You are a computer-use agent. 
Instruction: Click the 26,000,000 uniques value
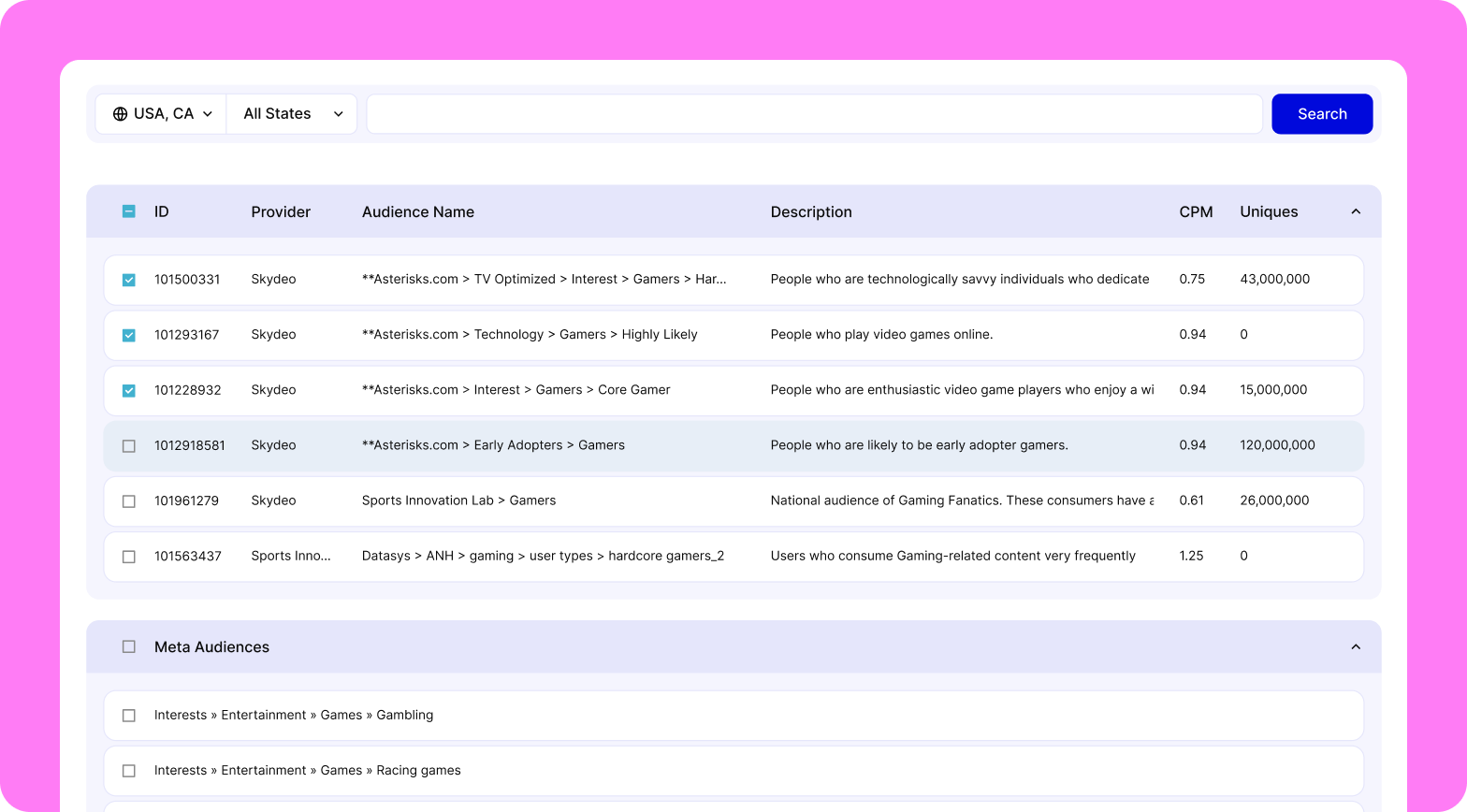pyautogui.click(x=1274, y=500)
